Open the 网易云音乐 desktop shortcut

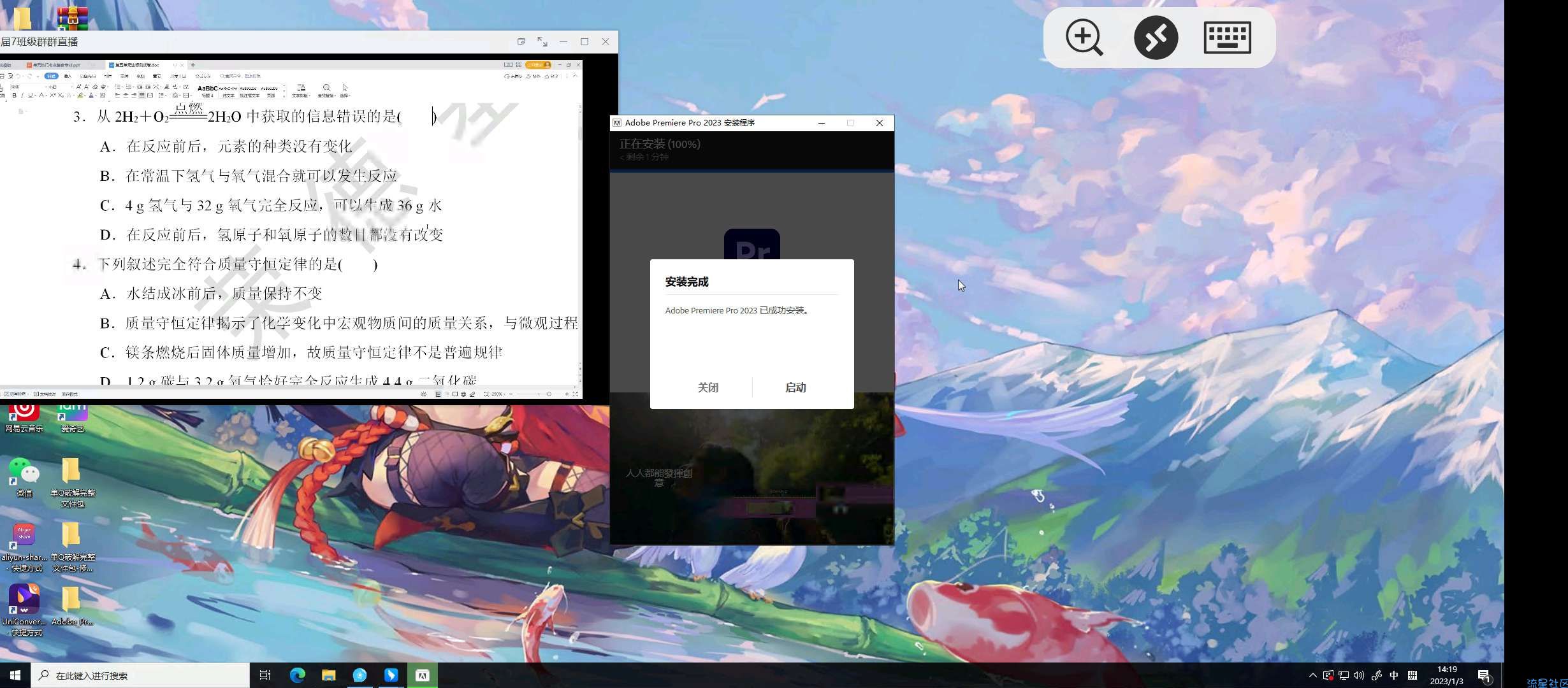[24, 418]
